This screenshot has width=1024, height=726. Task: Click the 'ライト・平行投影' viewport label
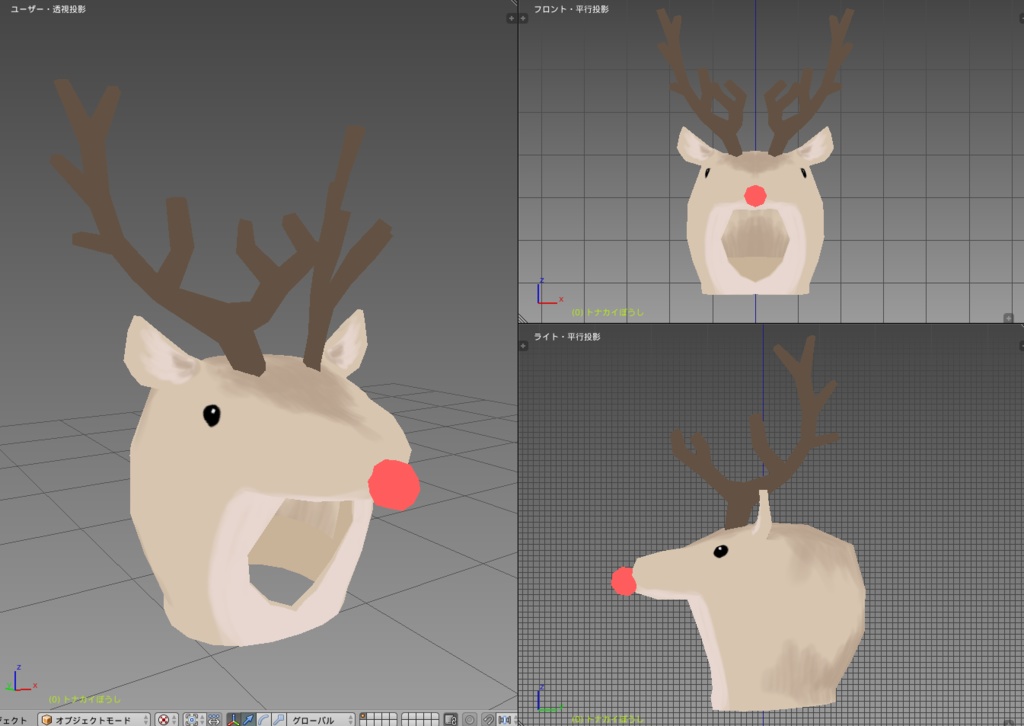click(x=567, y=336)
